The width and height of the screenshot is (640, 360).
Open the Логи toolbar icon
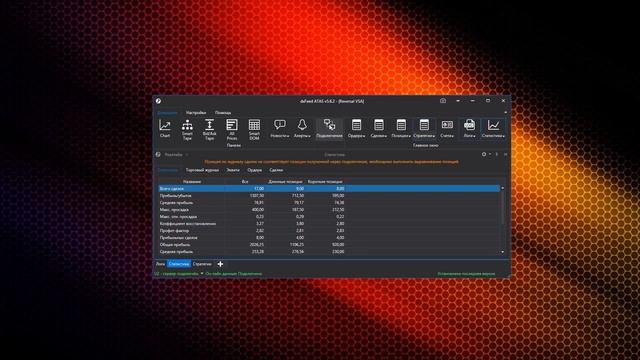(x=469, y=128)
